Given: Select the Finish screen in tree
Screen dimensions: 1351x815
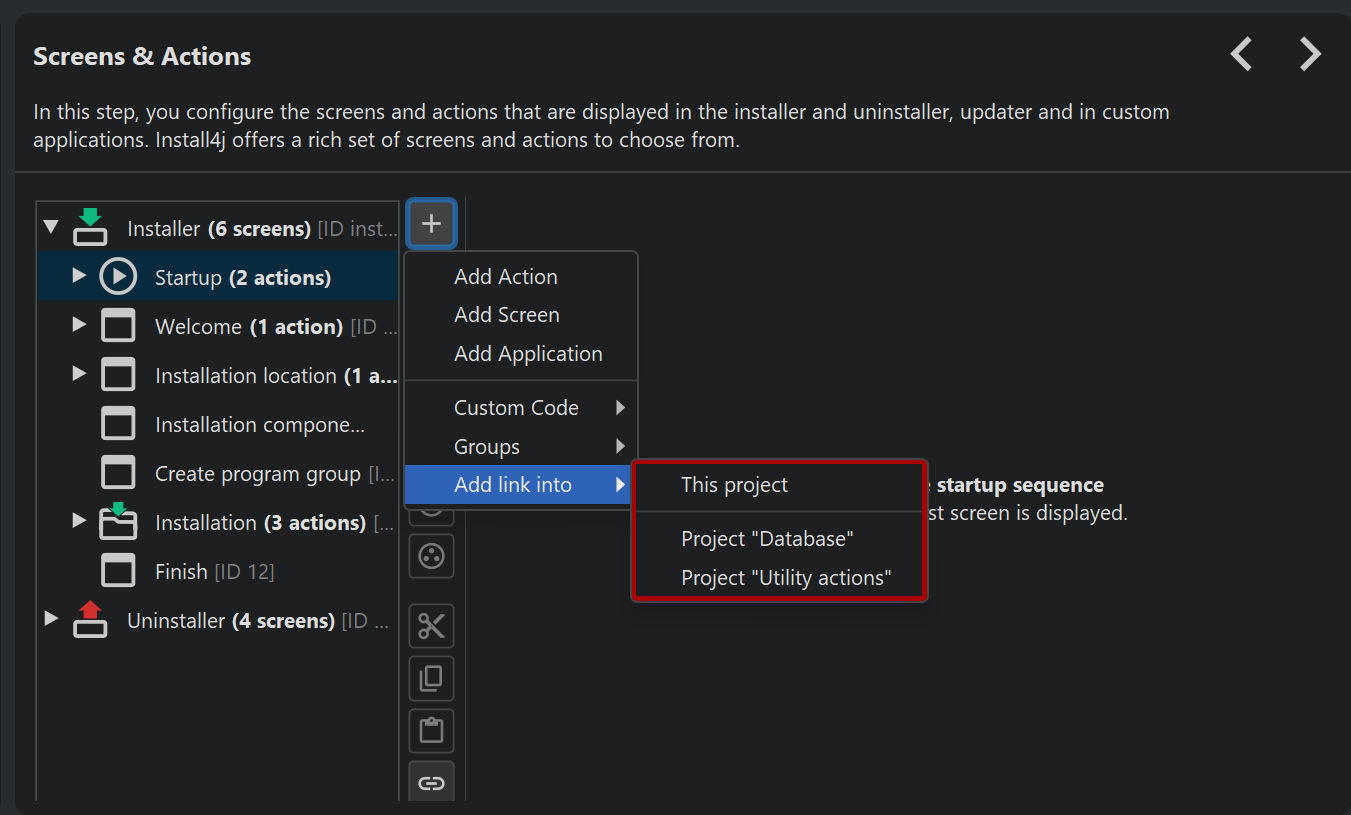Looking at the screenshot, I should (x=181, y=572).
